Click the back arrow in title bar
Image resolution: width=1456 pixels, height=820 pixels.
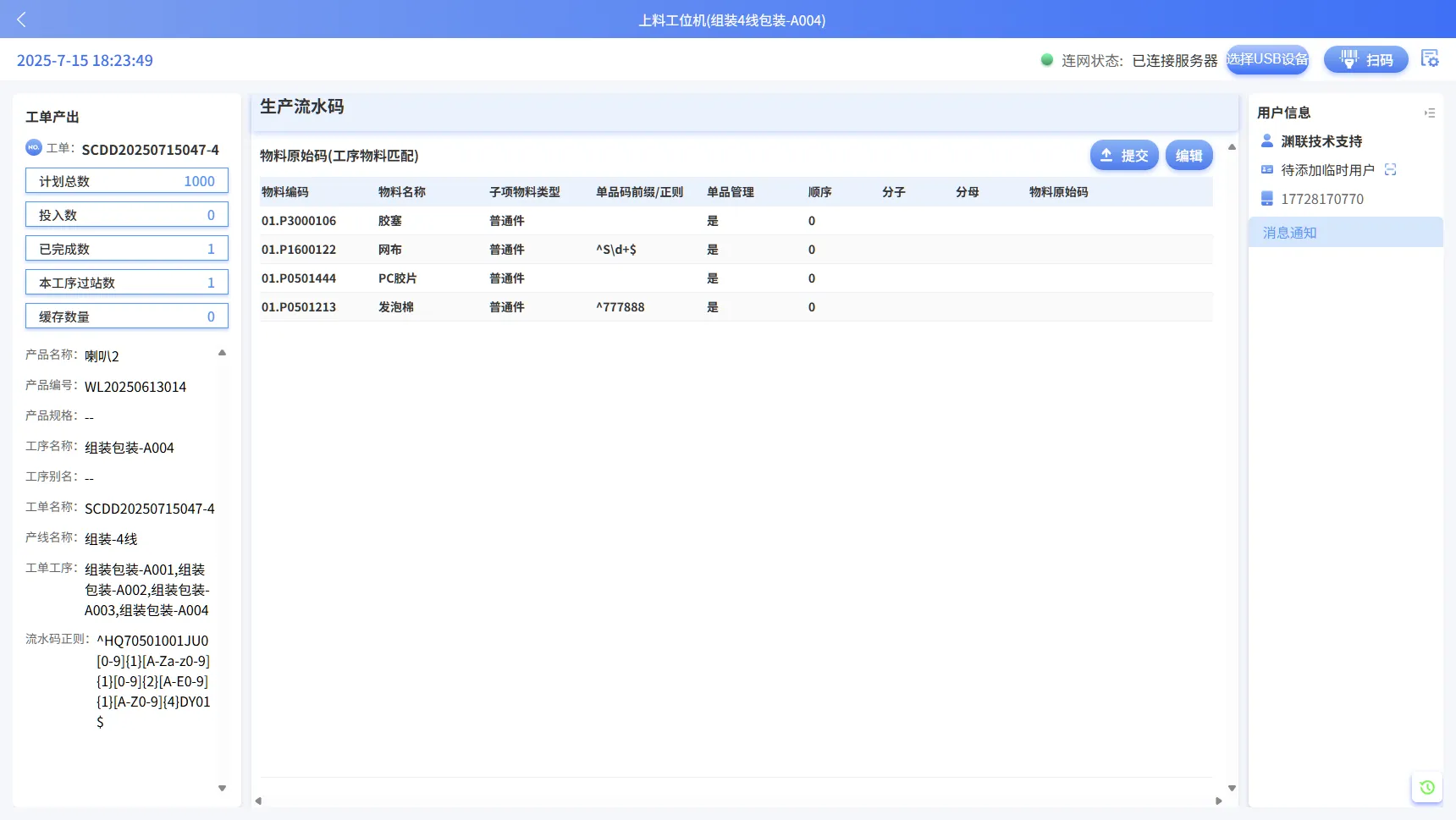pyautogui.click(x=22, y=19)
